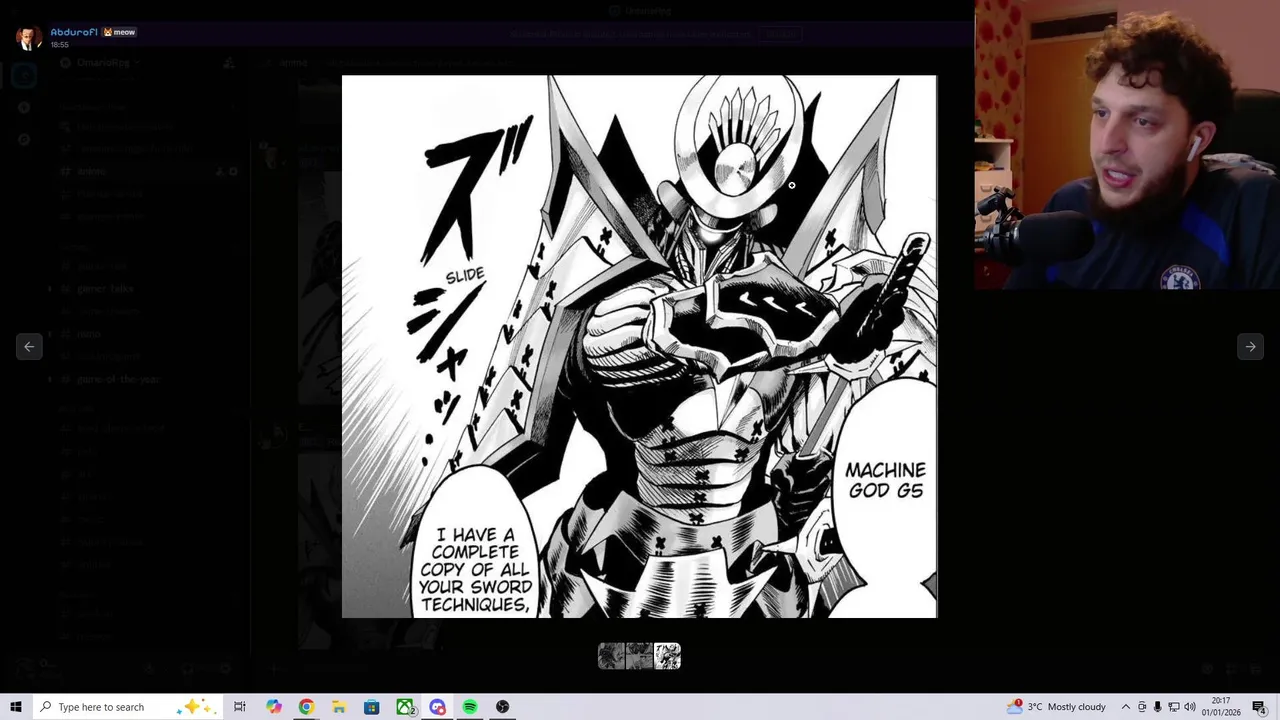
Task: Open Spotify from the taskbar
Action: point(470,707)
